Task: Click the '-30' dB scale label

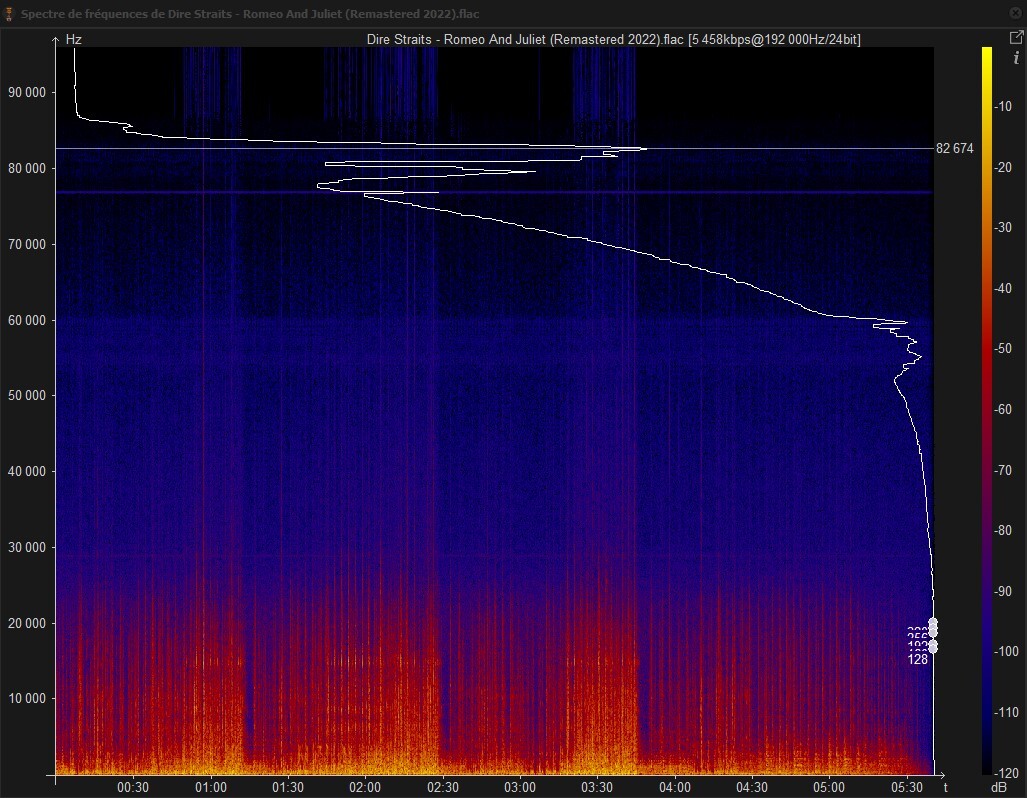Action: point(1003,228)
